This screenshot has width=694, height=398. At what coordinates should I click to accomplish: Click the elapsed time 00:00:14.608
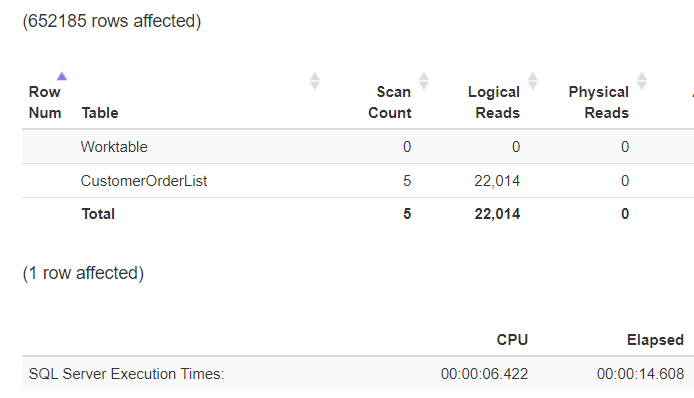(x=640, y=374)
